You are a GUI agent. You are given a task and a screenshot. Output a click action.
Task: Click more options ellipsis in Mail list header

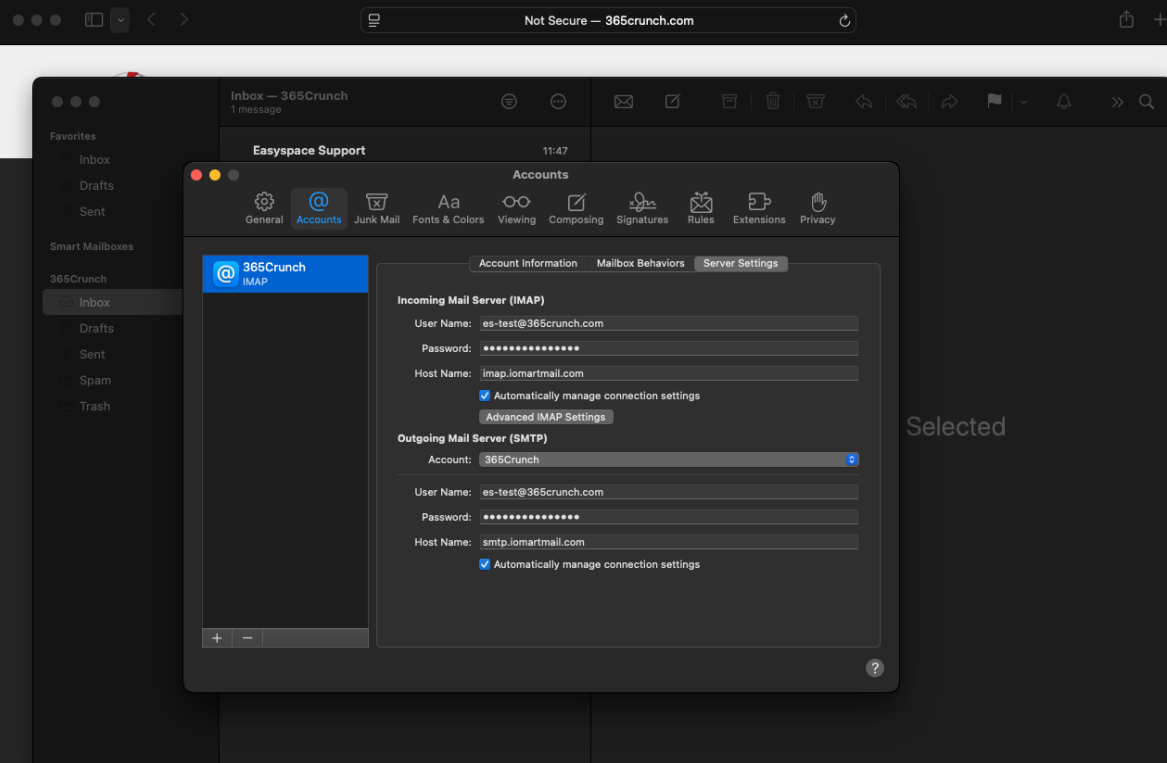point(558,101)
